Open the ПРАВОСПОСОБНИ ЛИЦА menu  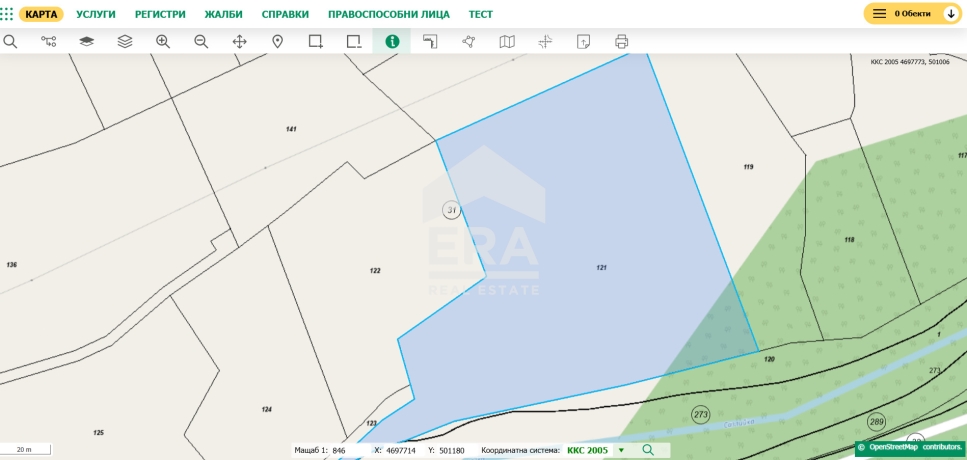coord(389,14)
